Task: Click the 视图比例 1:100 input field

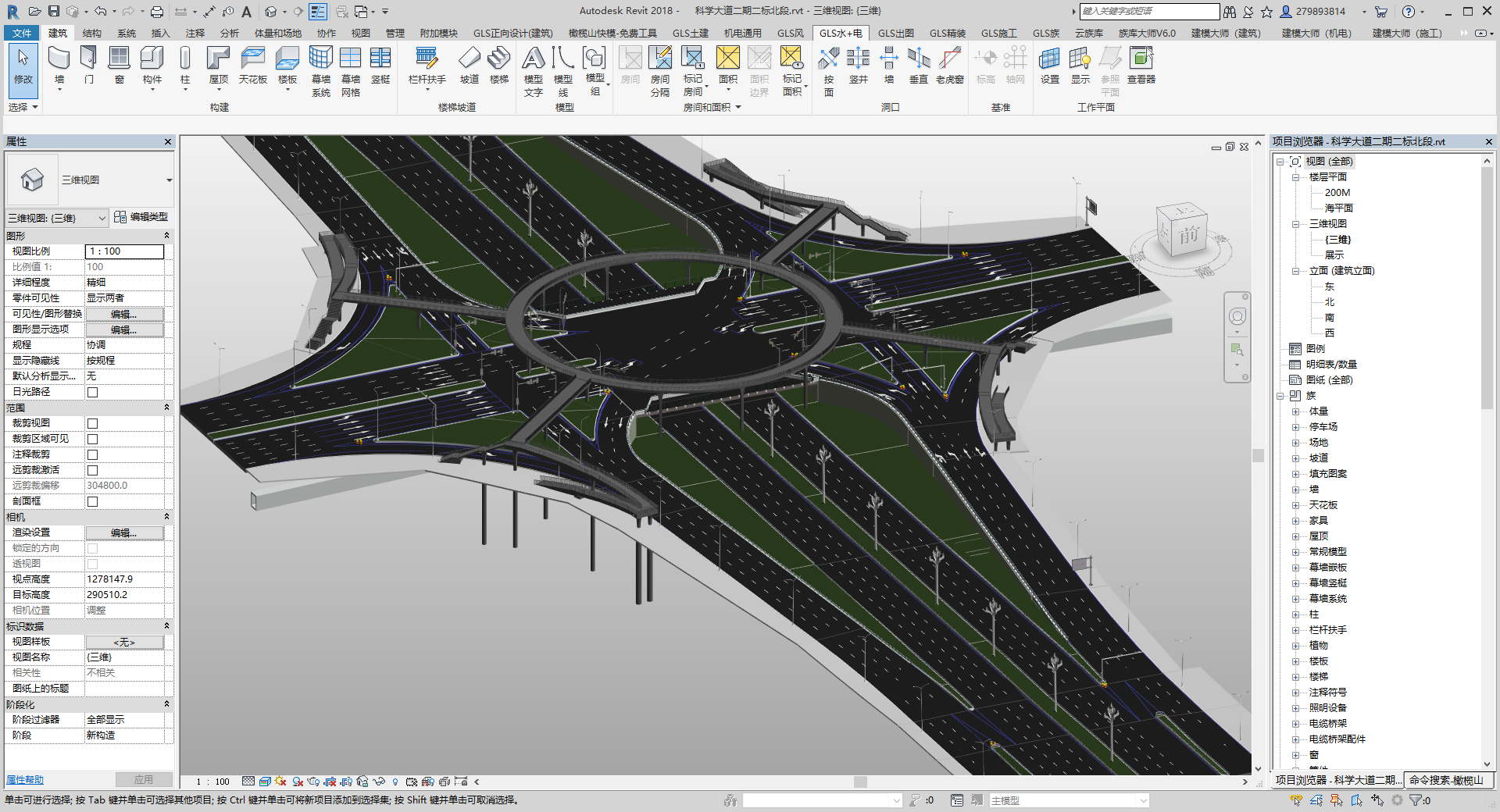Action: (124, 251)
